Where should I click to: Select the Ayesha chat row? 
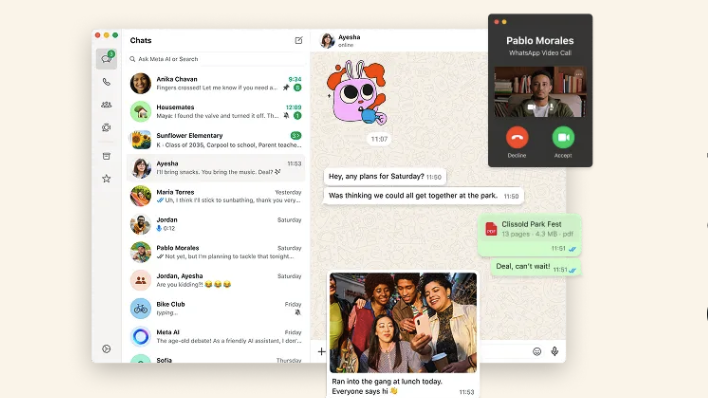tap(216, 168)
